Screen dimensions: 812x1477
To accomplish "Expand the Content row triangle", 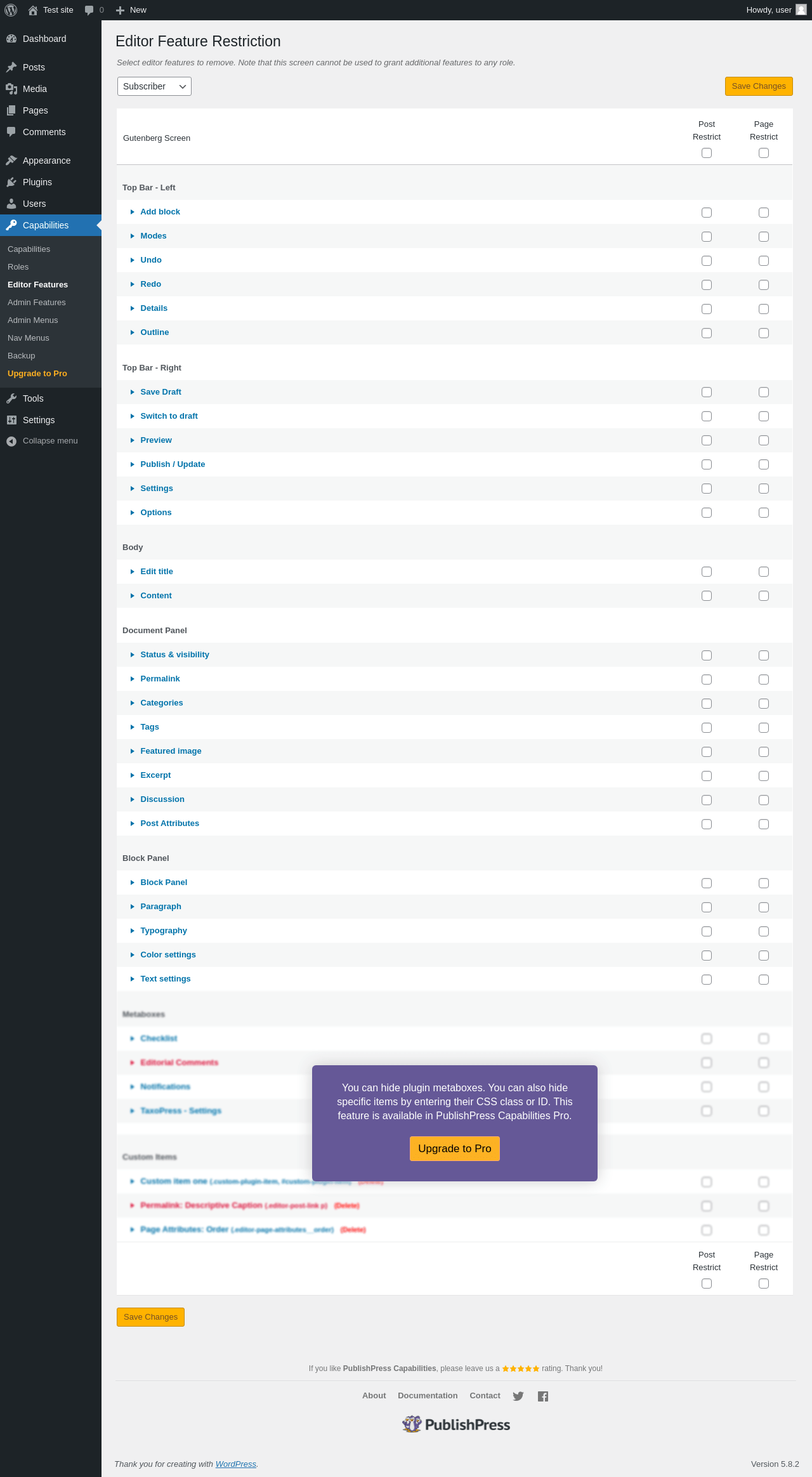I will tap(133, 596).
